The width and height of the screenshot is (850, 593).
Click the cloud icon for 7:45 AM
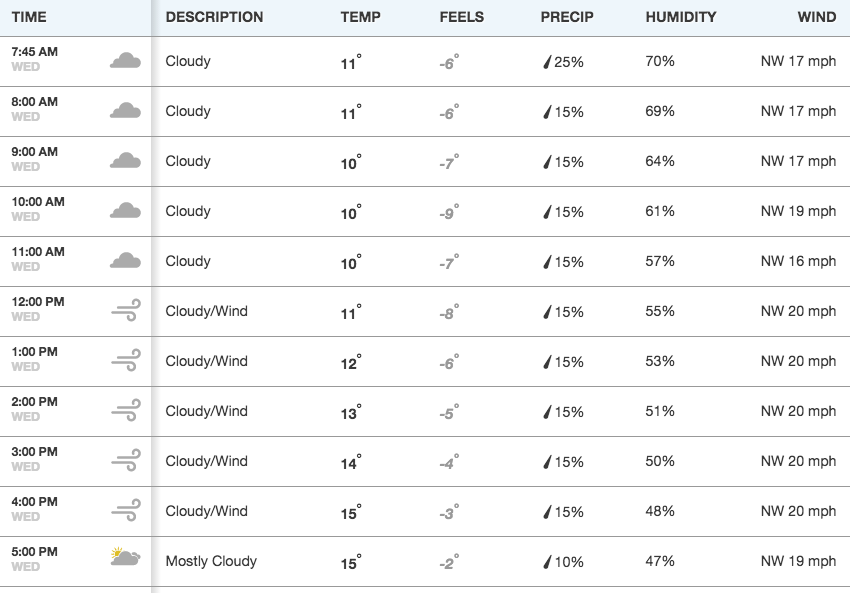click(125, 61)
